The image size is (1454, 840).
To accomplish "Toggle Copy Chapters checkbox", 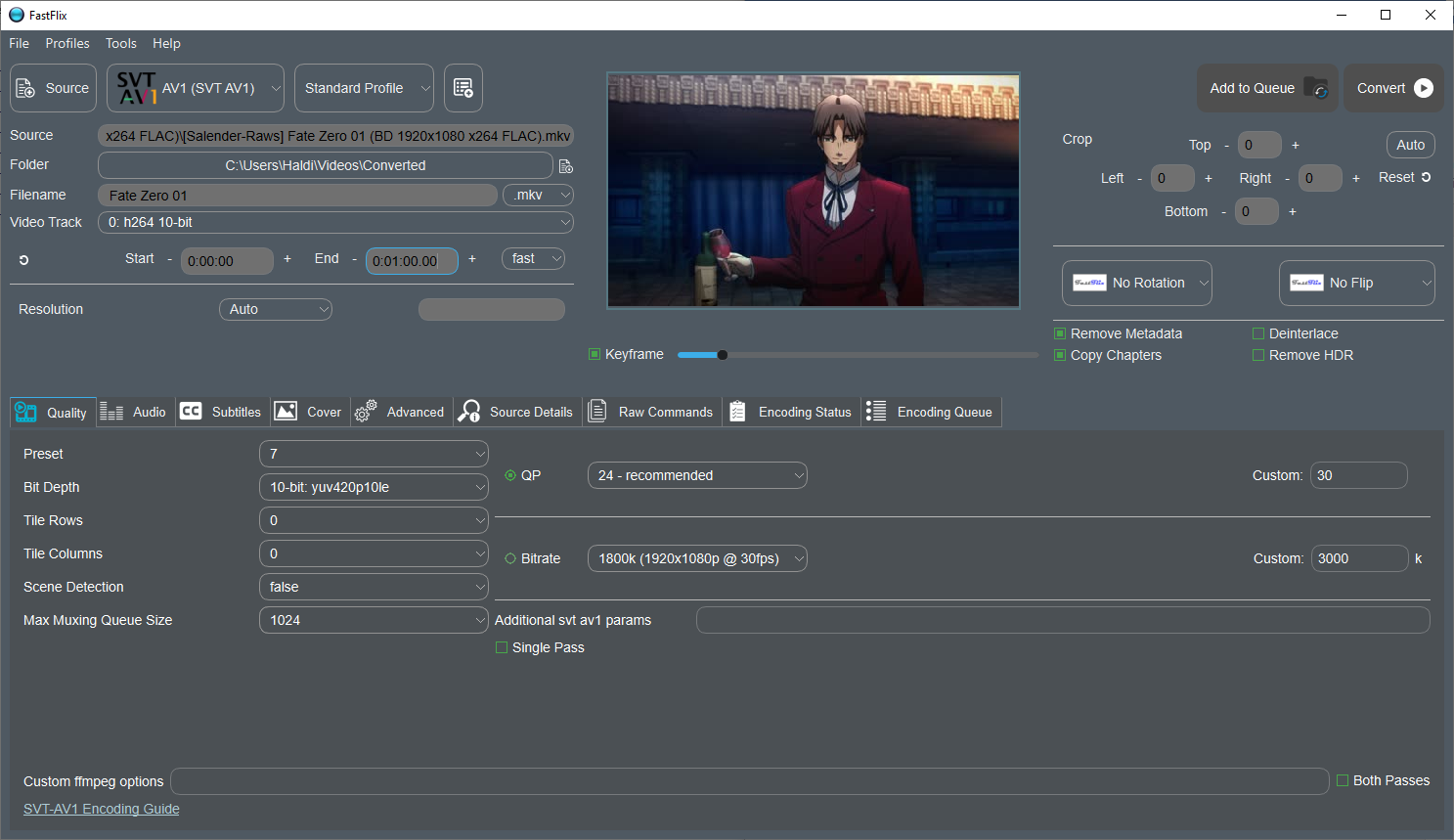I will pyautogui.click(x=1060, y=355).
